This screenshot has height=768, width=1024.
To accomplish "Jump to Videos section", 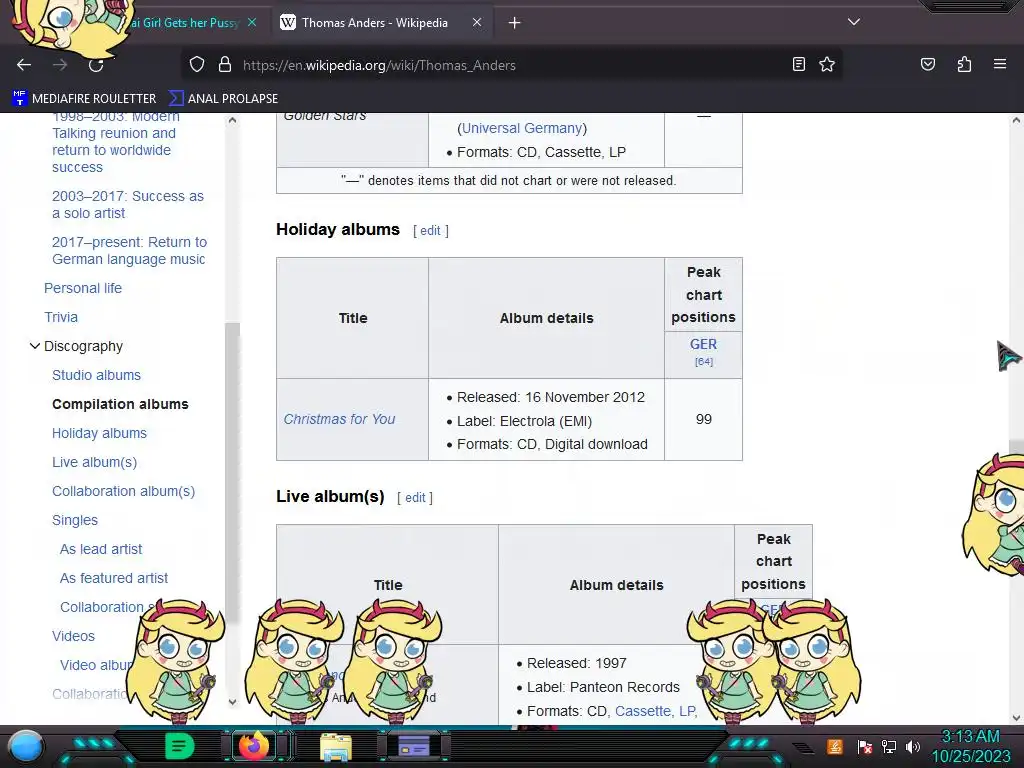I will (73, 636).
